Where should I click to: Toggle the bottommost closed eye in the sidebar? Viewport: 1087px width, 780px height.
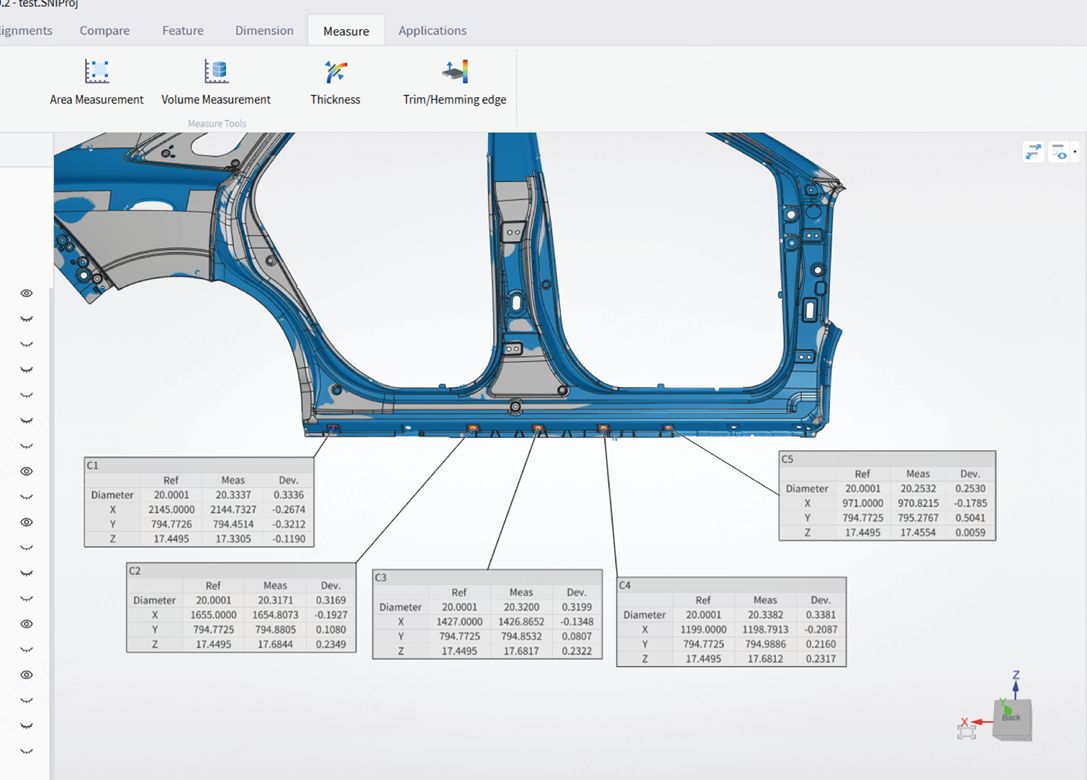point(26,751)
